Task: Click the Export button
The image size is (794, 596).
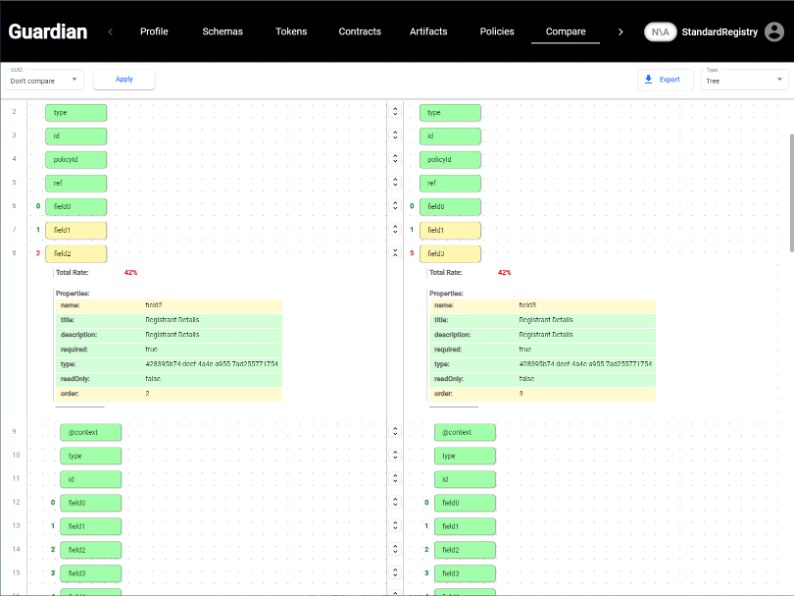Action: (x=665, y=79)
